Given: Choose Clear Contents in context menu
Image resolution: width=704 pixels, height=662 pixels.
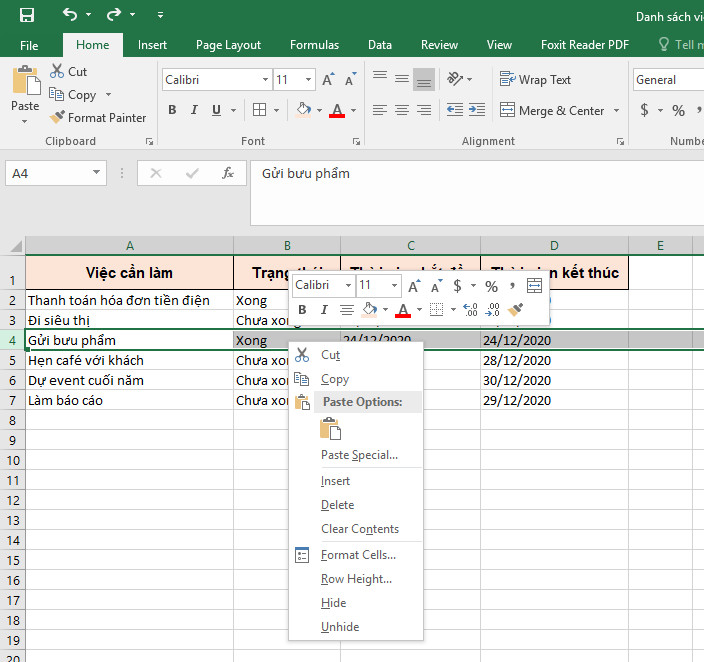Looking at the screenshot, I should (x=356, y=529).
